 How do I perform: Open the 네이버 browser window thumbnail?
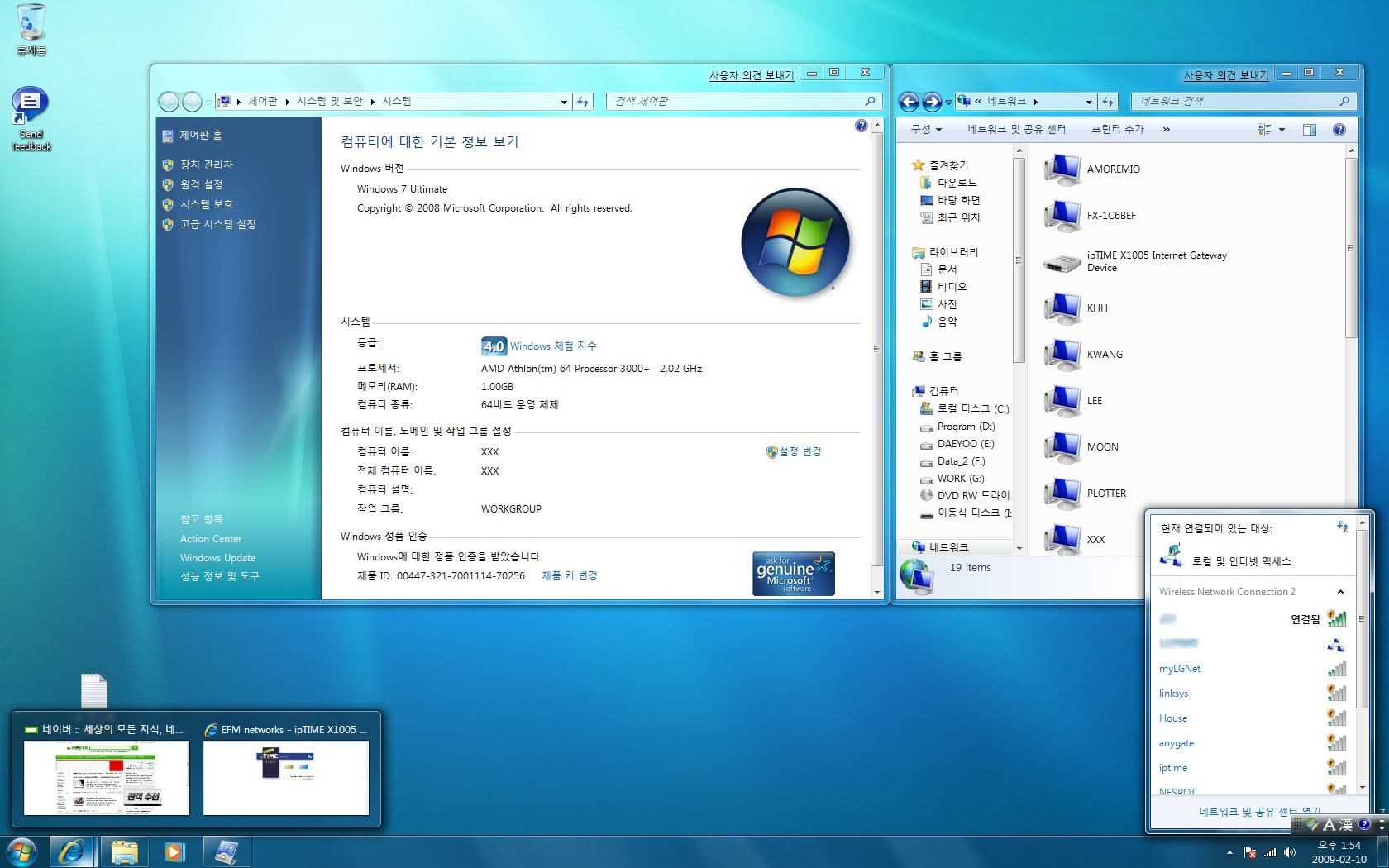click(x=107, y=770)
